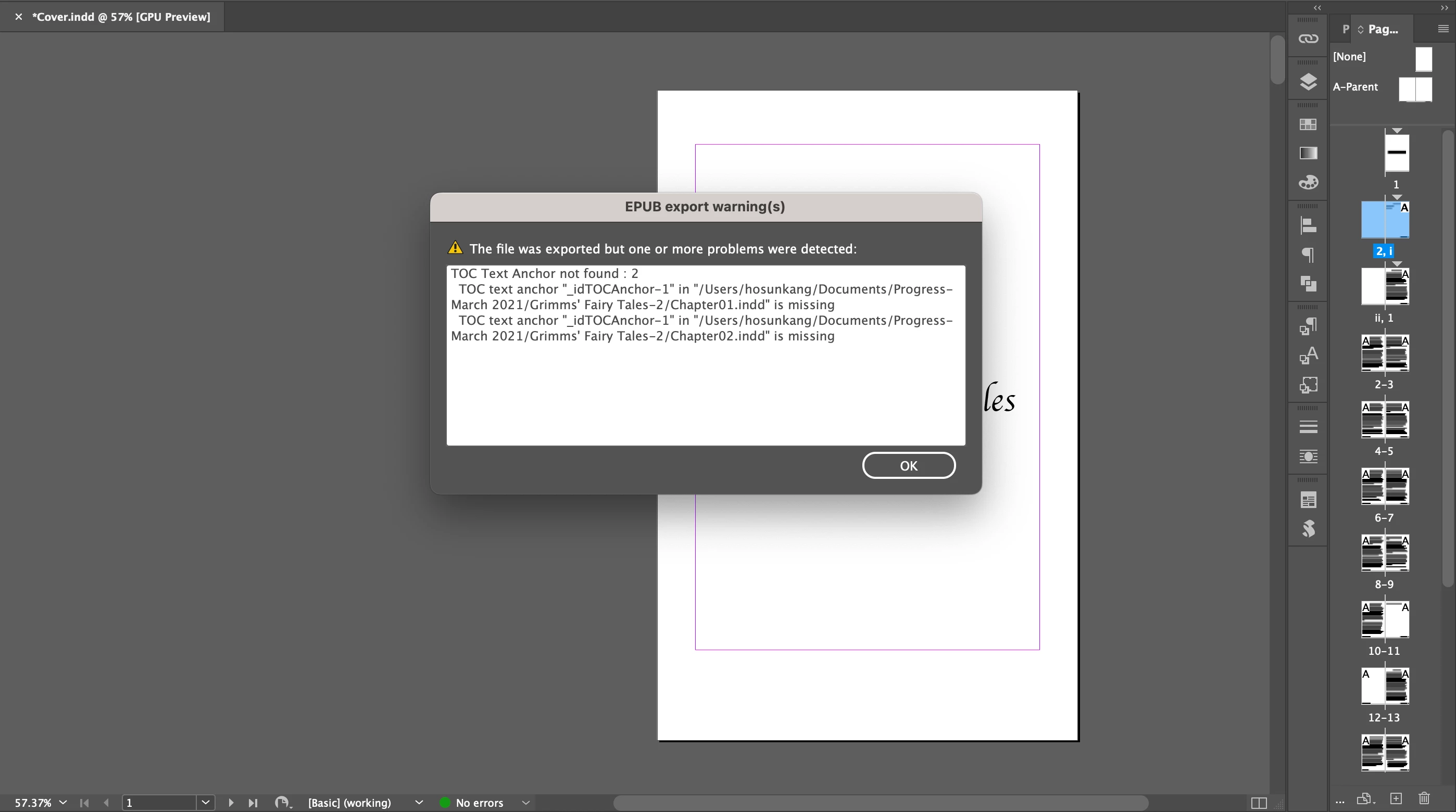Expand the zoom level dropdown
Viewport: 1456px width, 812px height.
pos(62,803)
